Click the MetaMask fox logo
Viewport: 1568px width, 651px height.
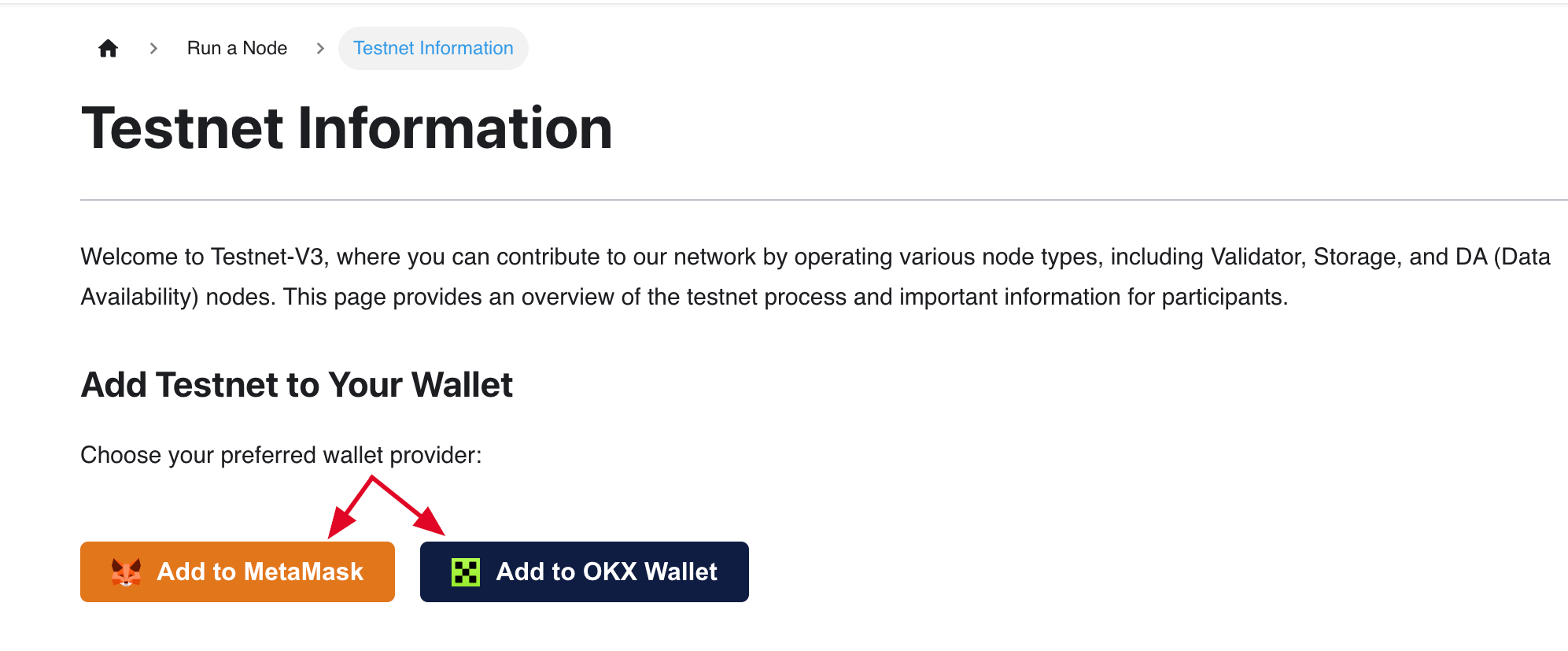point(126,572)
